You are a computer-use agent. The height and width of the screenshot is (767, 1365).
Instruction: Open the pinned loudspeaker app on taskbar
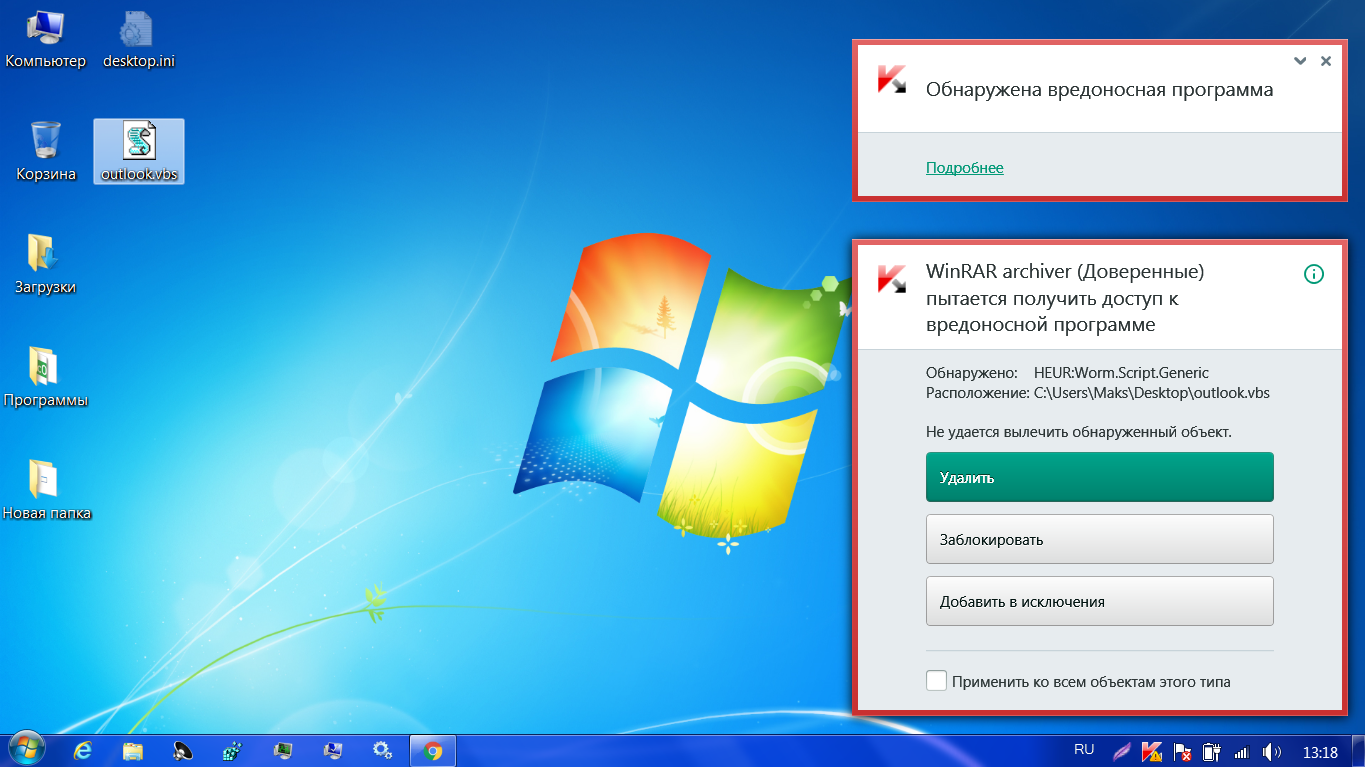tap(183, 751)
